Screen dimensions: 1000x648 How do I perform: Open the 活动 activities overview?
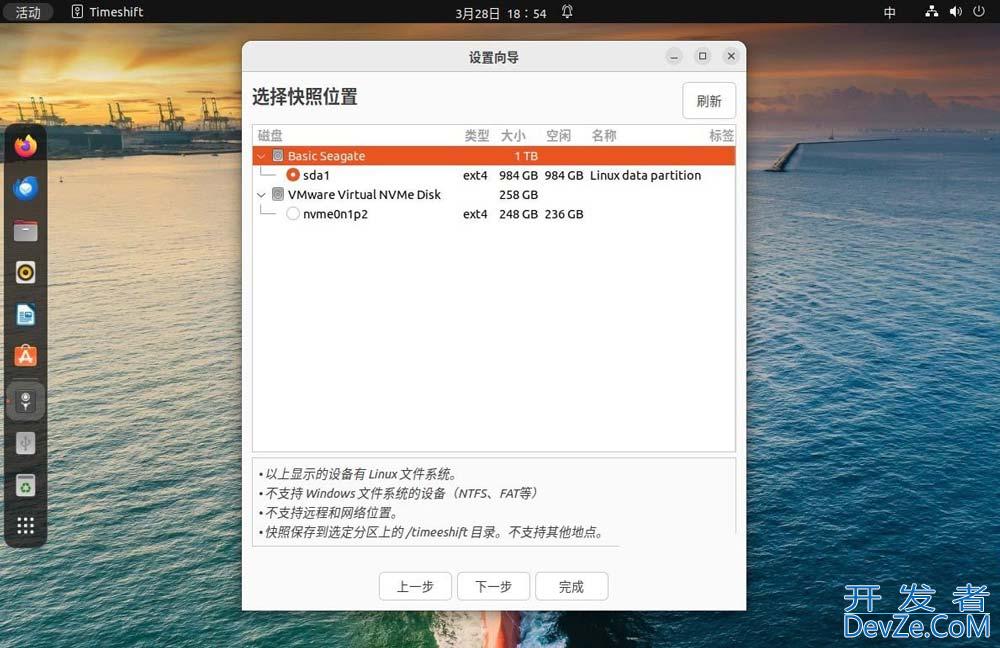pyautogui.click(x=27, y=12)
